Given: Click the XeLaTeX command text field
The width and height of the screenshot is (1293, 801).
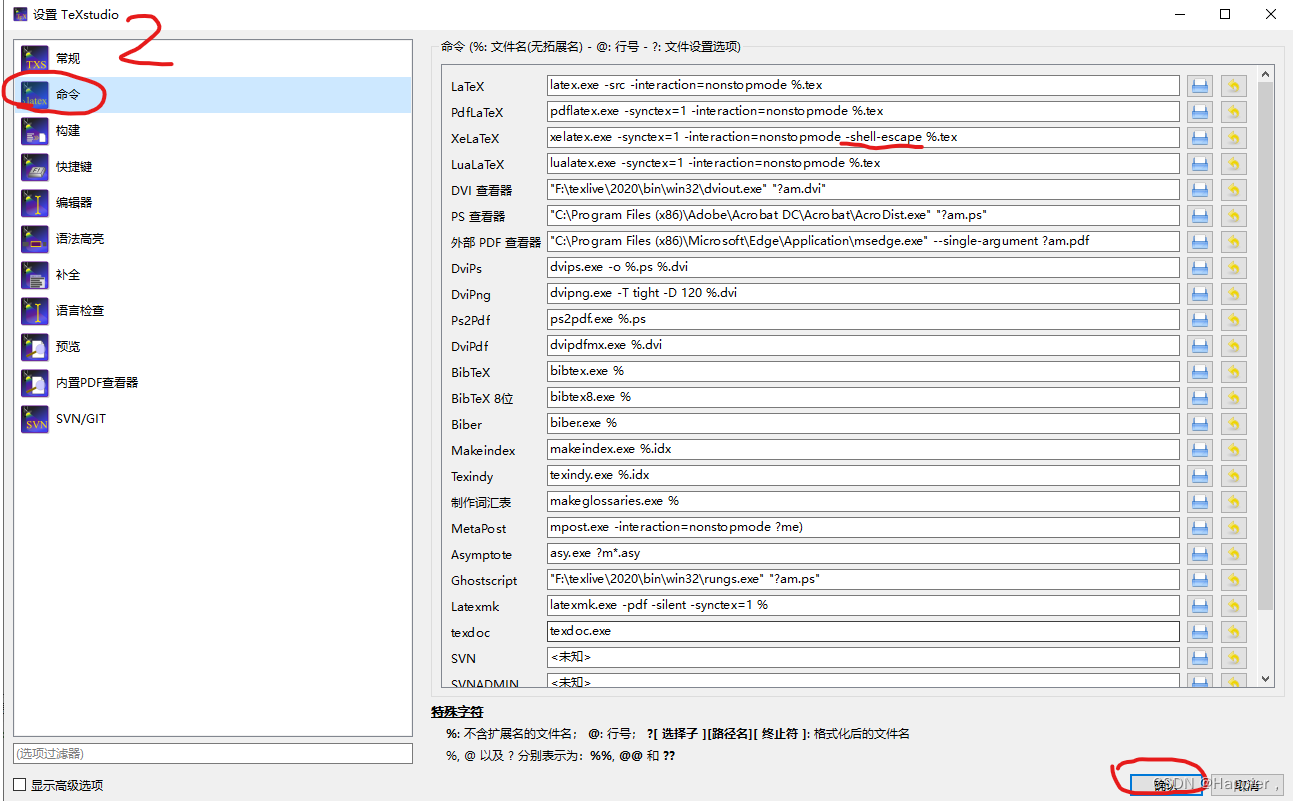Looking at the screenshot, I should 863,137.
